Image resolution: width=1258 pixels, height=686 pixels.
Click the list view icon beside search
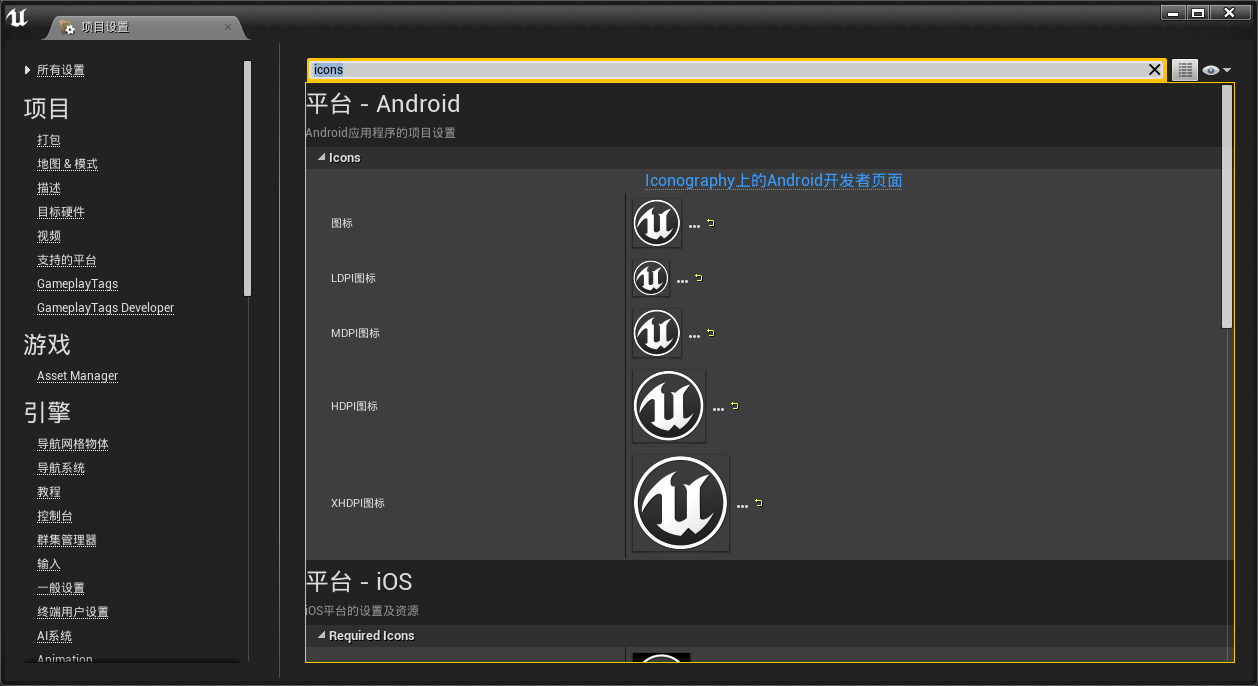[x=1185, y=70]
